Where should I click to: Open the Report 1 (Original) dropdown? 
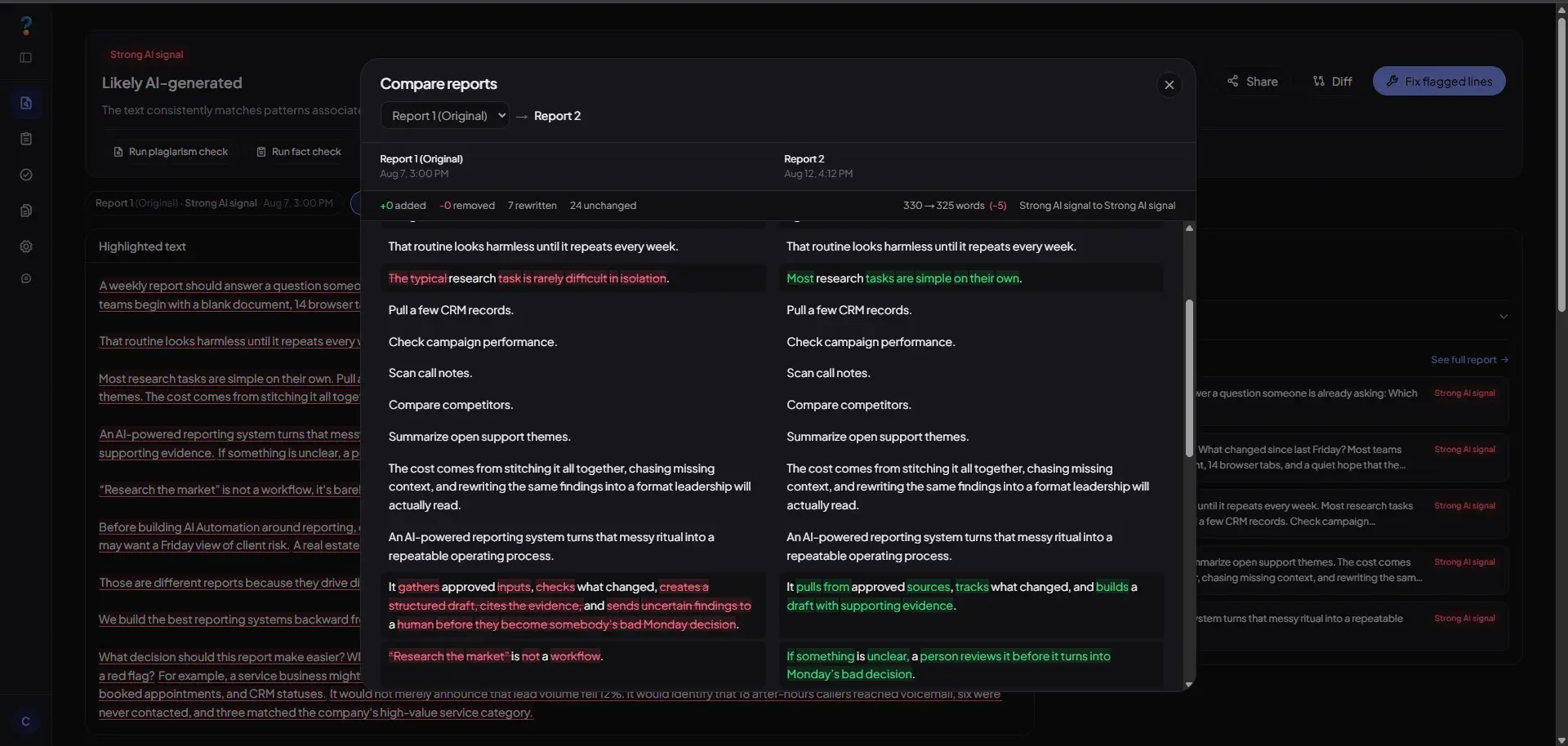[x=444, y=116]
